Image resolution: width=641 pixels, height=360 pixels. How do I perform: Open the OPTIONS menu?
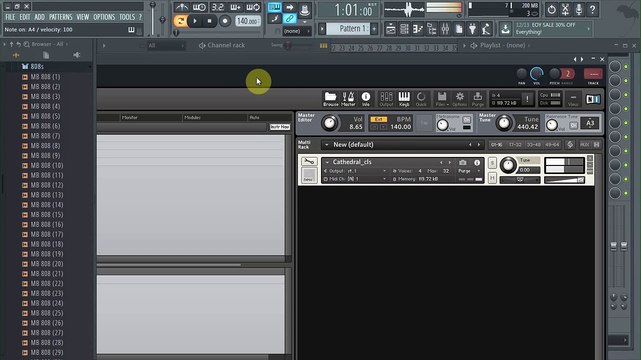click(x=104, y=17)
